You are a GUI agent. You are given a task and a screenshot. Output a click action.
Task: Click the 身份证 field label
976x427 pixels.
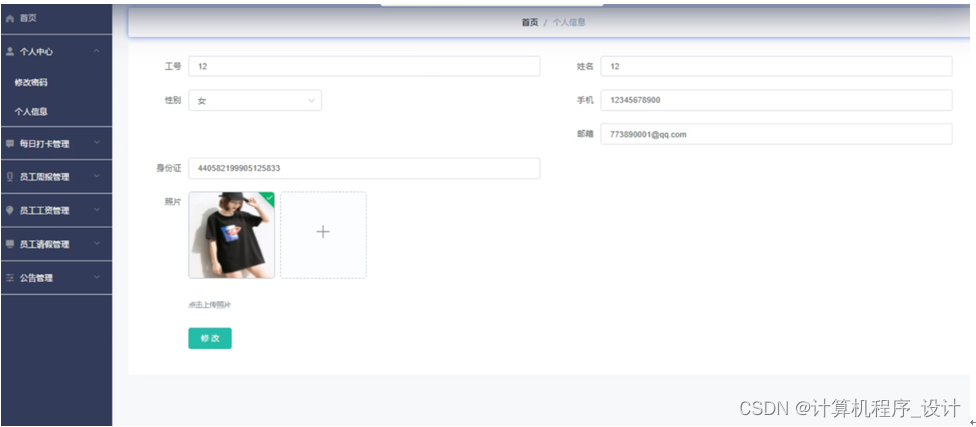pos(168,168)
